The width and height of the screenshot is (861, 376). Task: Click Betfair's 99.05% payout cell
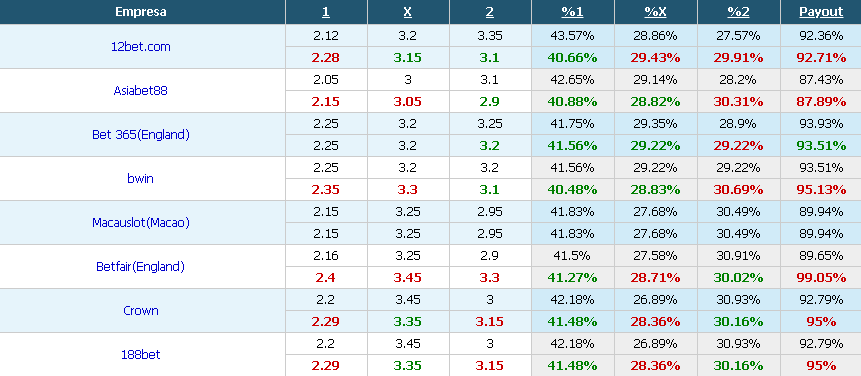pyautogui.click(x=821, y=278)
